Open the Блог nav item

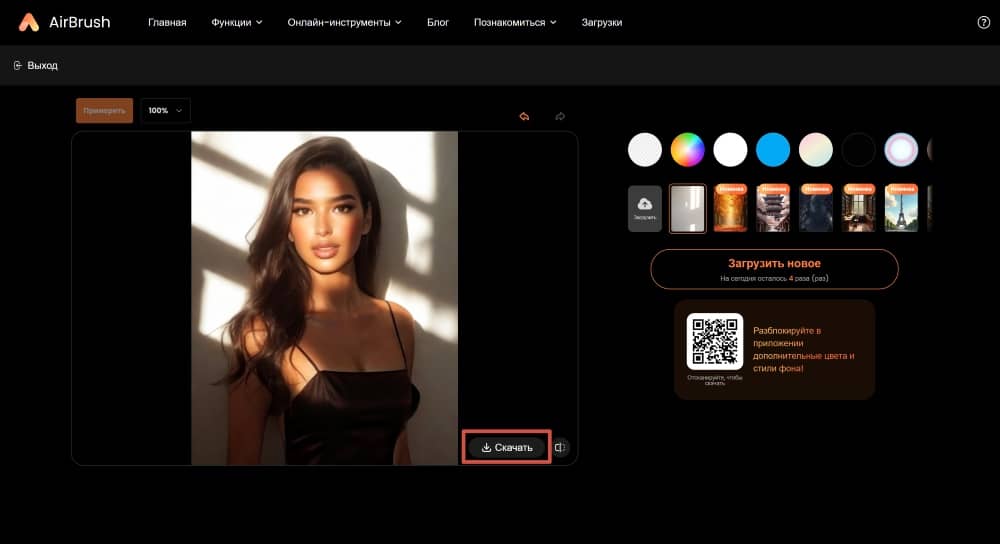[x=438, y=22]
